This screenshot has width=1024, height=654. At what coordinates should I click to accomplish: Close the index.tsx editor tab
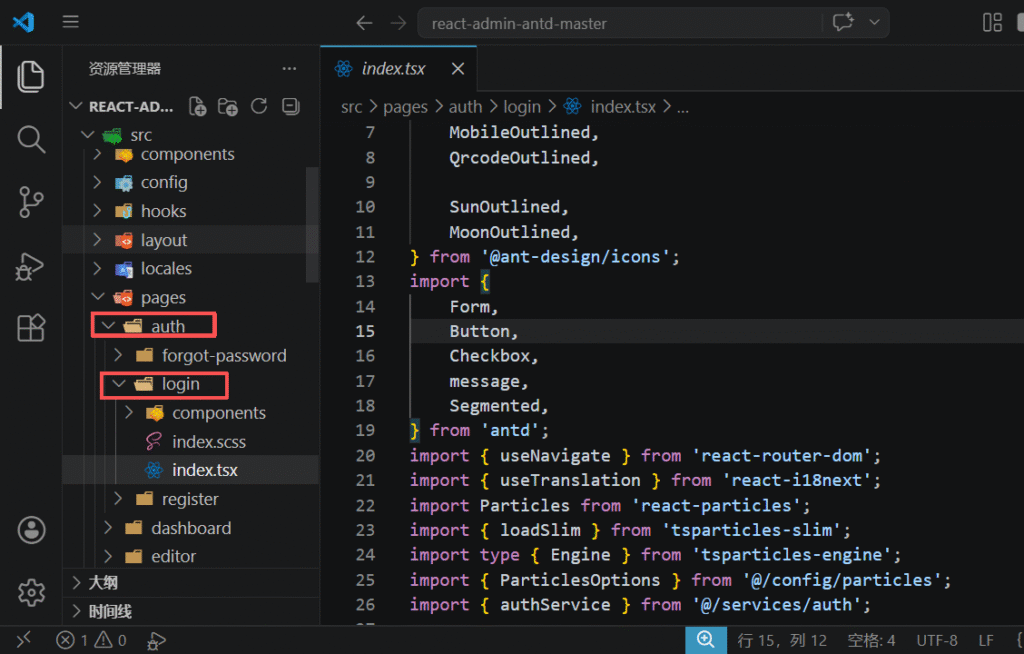(x=458, y=69)
